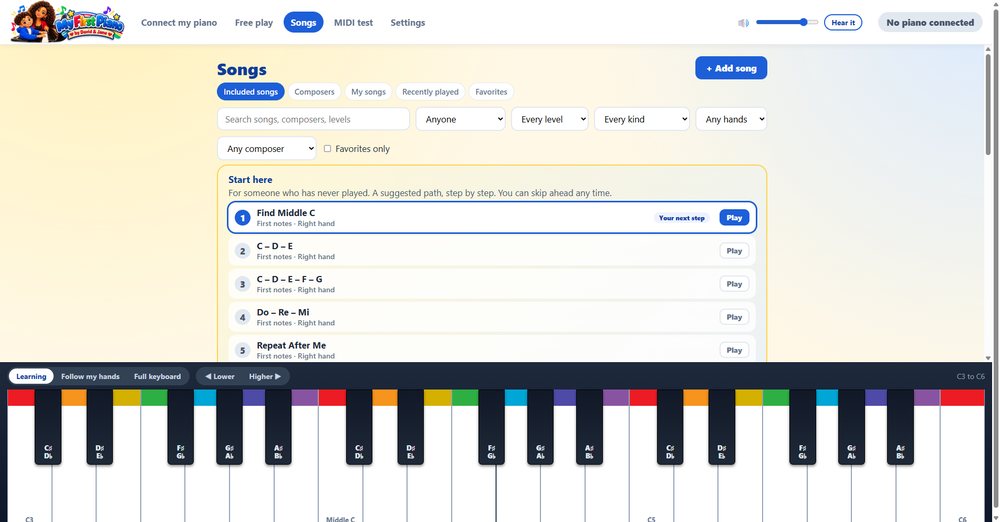Open the Every level dropdown
This screenshot has width=1000, height=522.
click(550, 119)
